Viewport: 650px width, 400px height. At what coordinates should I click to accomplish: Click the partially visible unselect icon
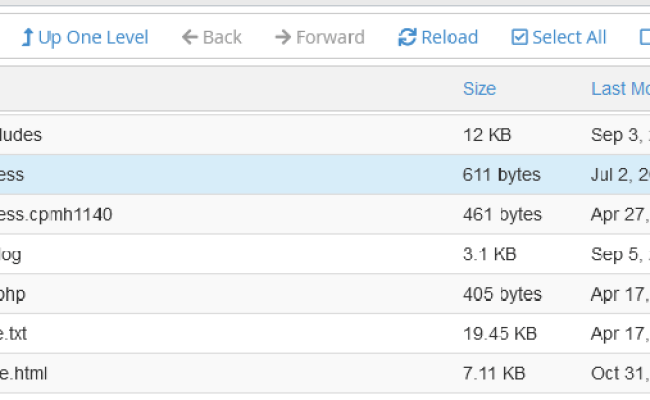coord(644,38)
